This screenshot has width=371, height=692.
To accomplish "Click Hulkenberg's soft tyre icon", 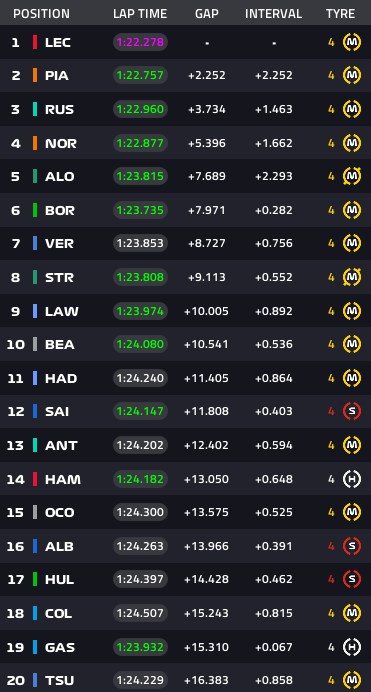I will 352,579.
